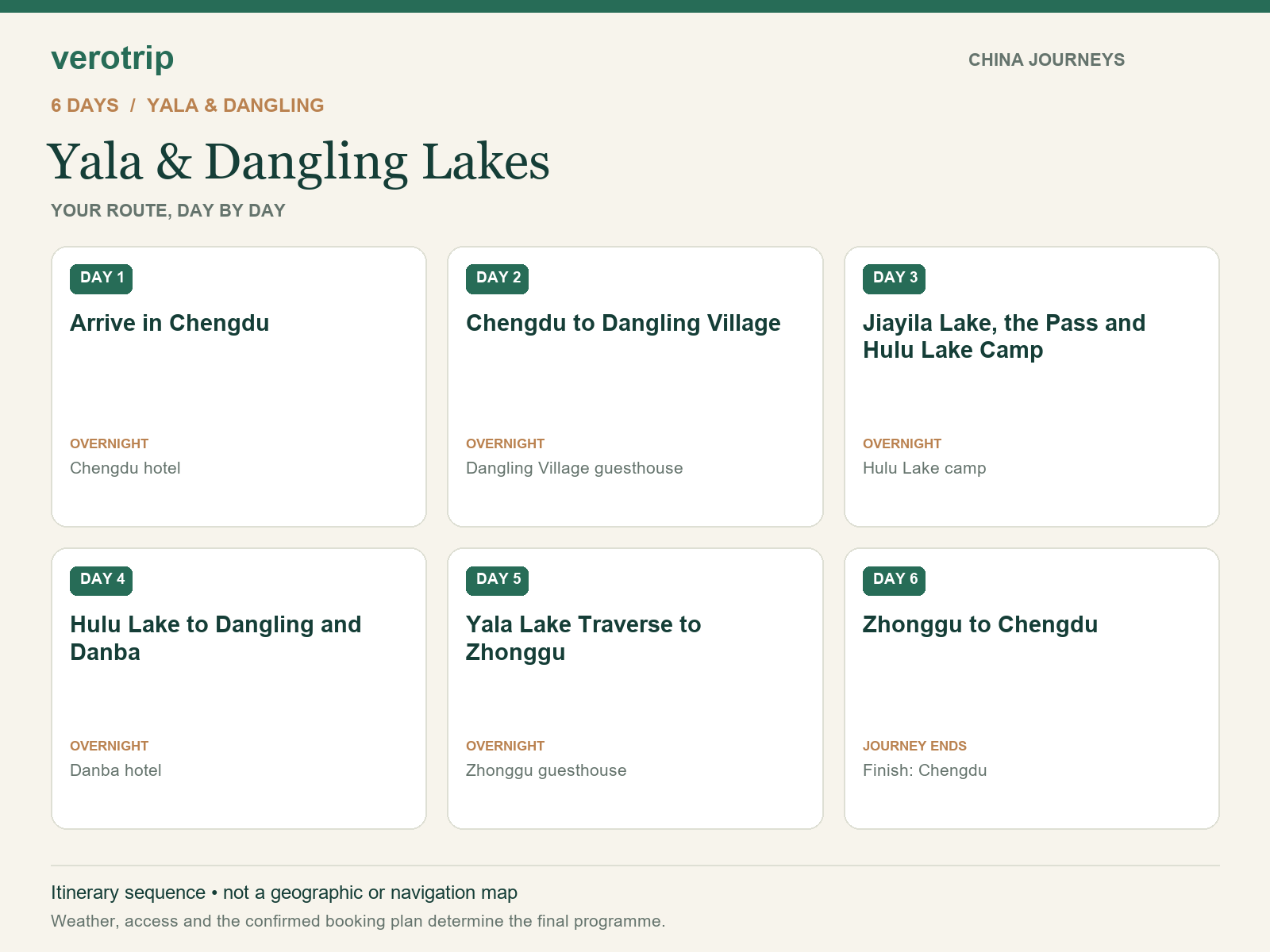
Task: Click Zhonggu guesthouse overnight text
Action: pos(546,771)
